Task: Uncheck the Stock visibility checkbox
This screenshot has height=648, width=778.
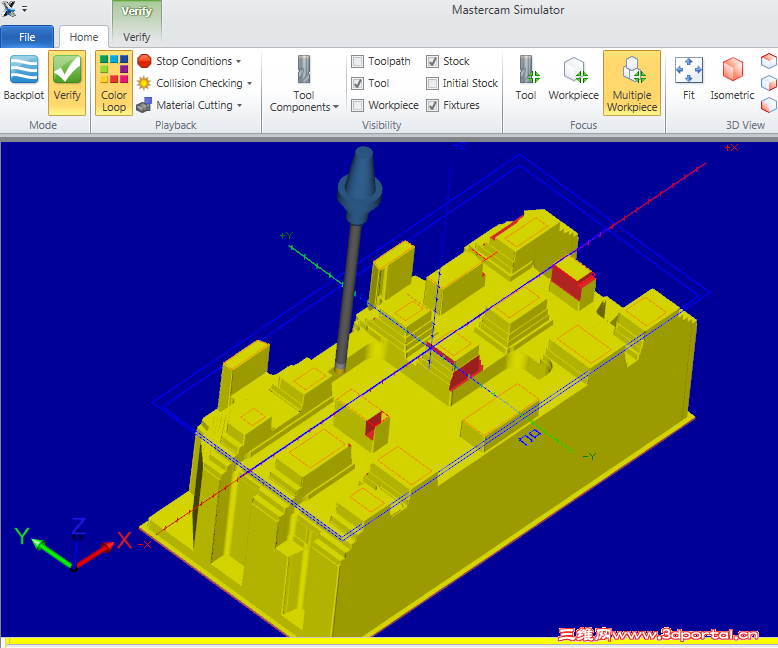Action: pos(432,62)
